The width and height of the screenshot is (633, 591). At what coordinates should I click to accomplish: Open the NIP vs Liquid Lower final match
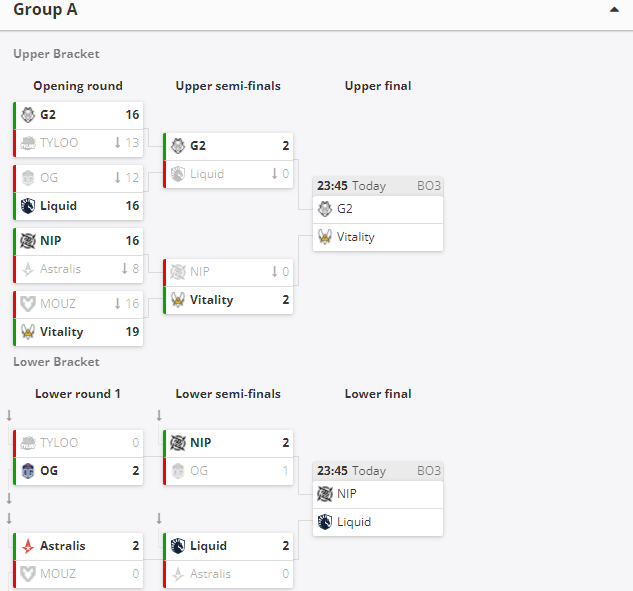coord(378,499)
